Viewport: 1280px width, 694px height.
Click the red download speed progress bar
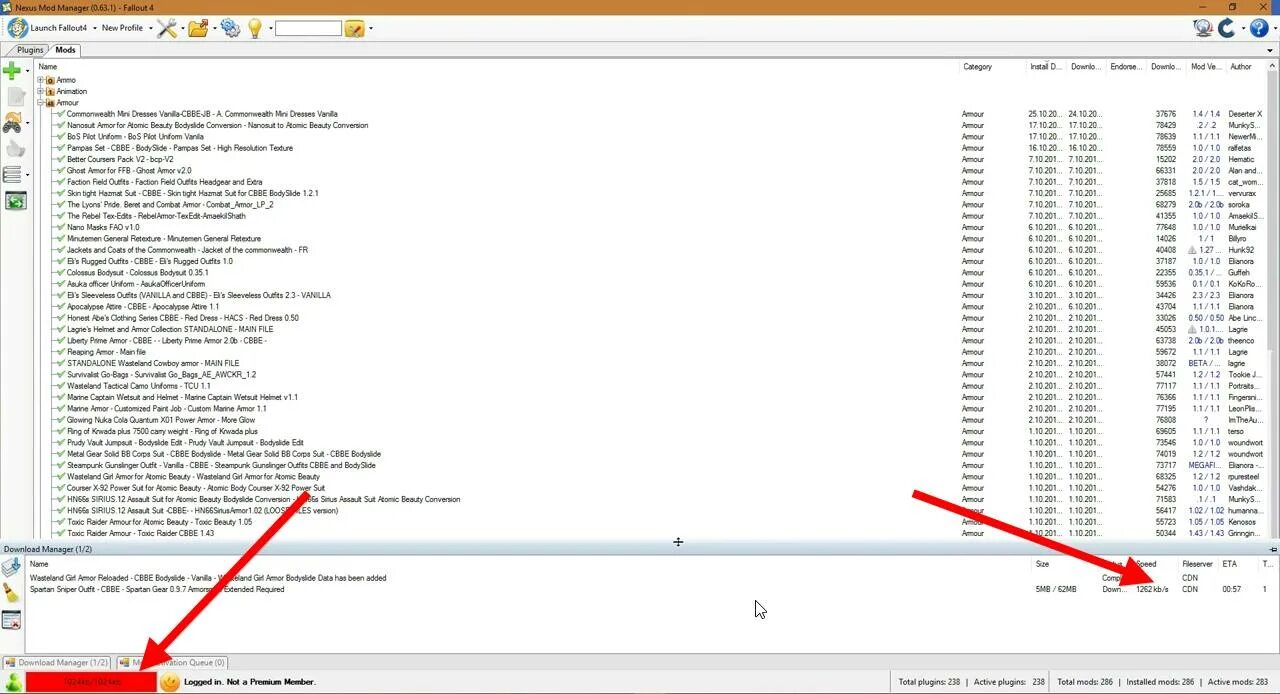[91, 682]
